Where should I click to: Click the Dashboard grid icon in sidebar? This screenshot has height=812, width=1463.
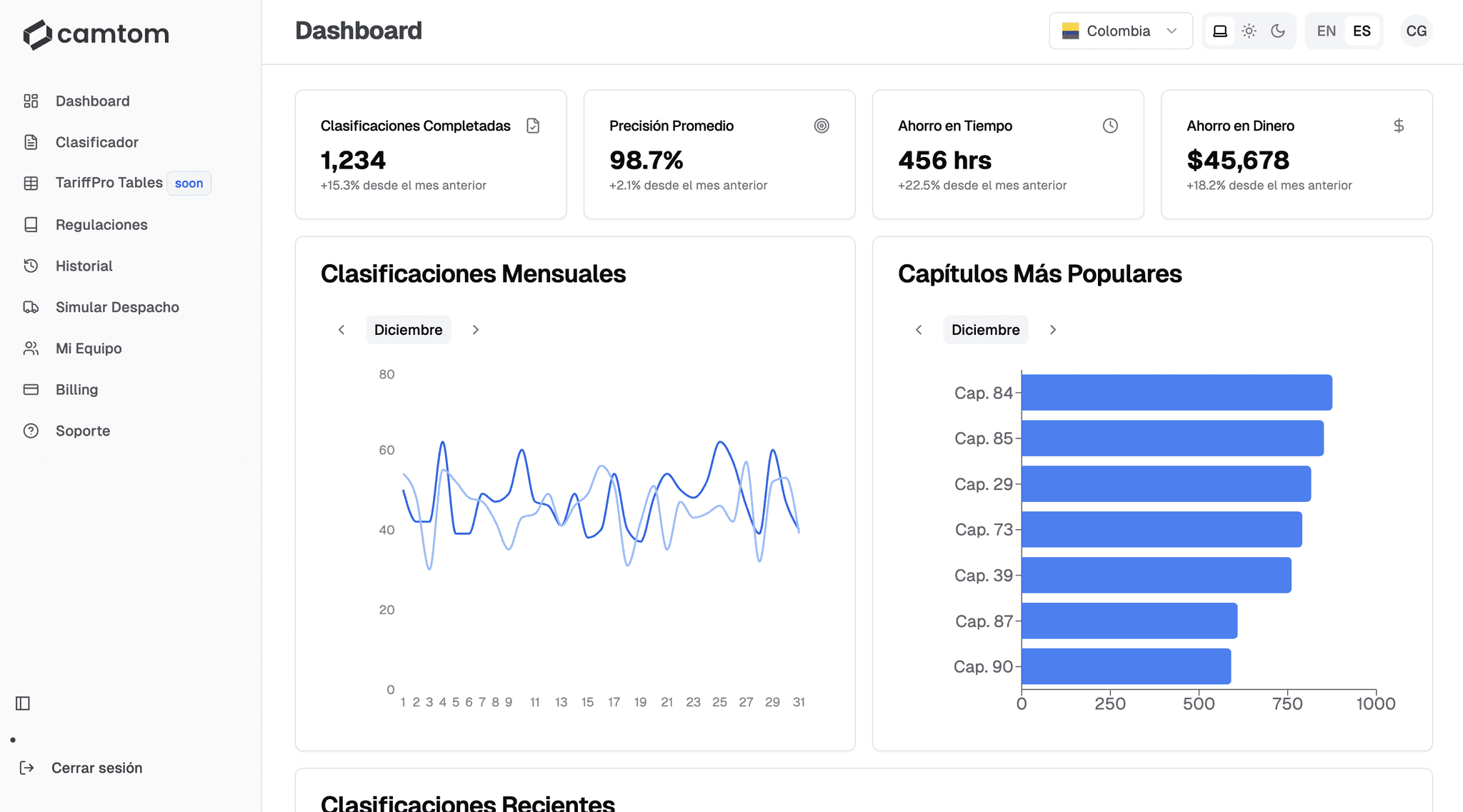(31, 101)
